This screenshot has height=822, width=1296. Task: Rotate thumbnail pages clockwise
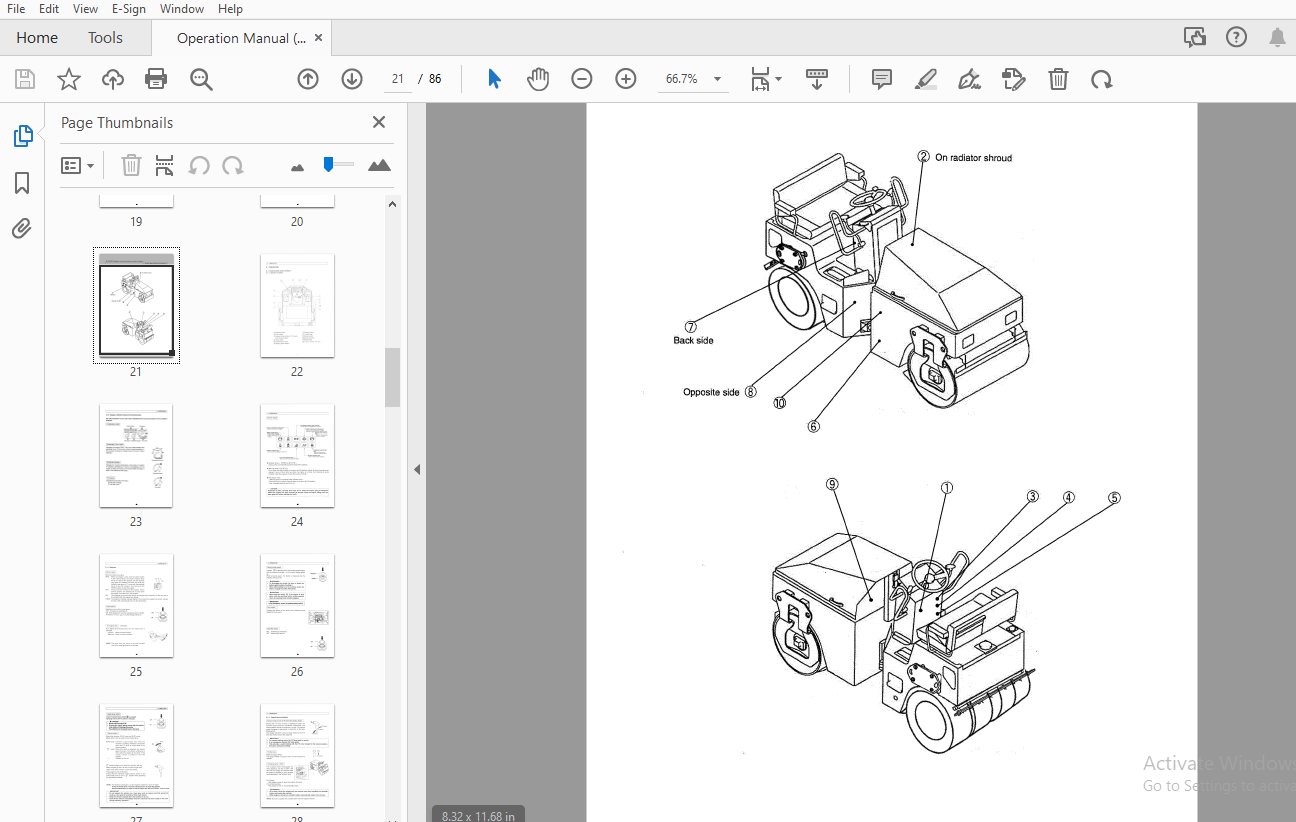(233, 165)
